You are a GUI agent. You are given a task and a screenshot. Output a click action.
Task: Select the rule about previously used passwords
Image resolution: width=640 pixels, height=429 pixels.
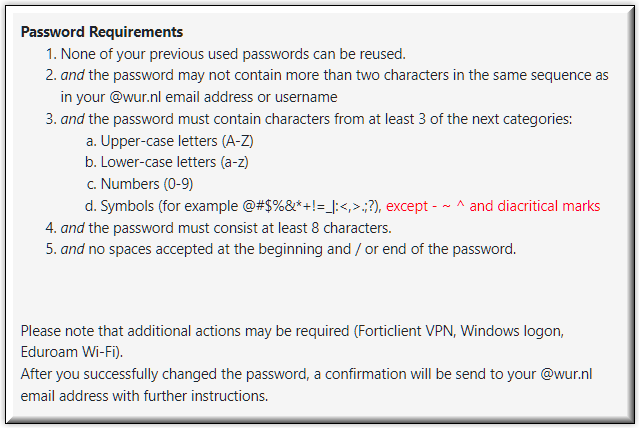point(225,54)
